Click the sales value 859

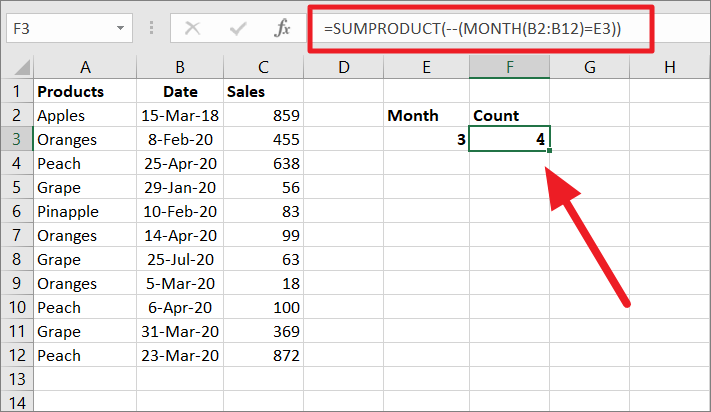tap(263, 115)
